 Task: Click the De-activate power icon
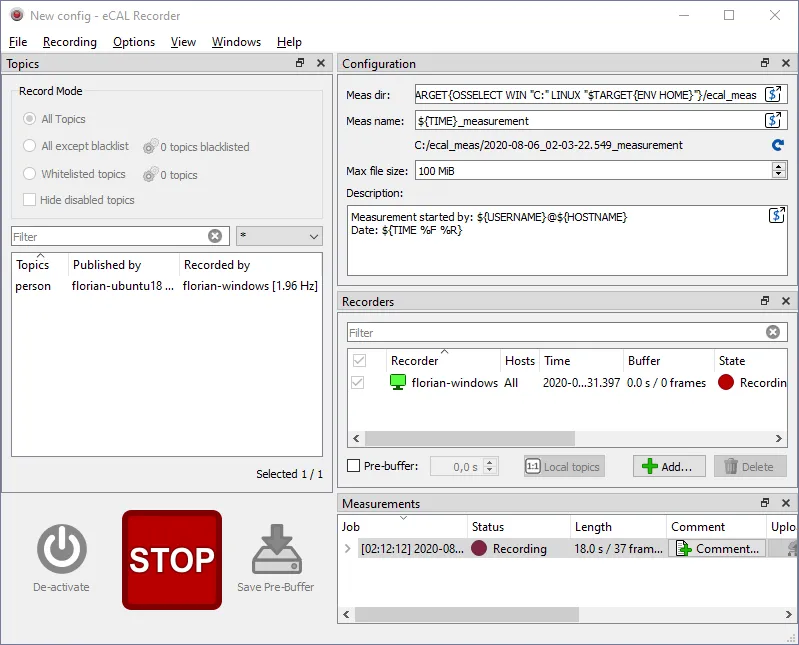click(x=62, y=549)
